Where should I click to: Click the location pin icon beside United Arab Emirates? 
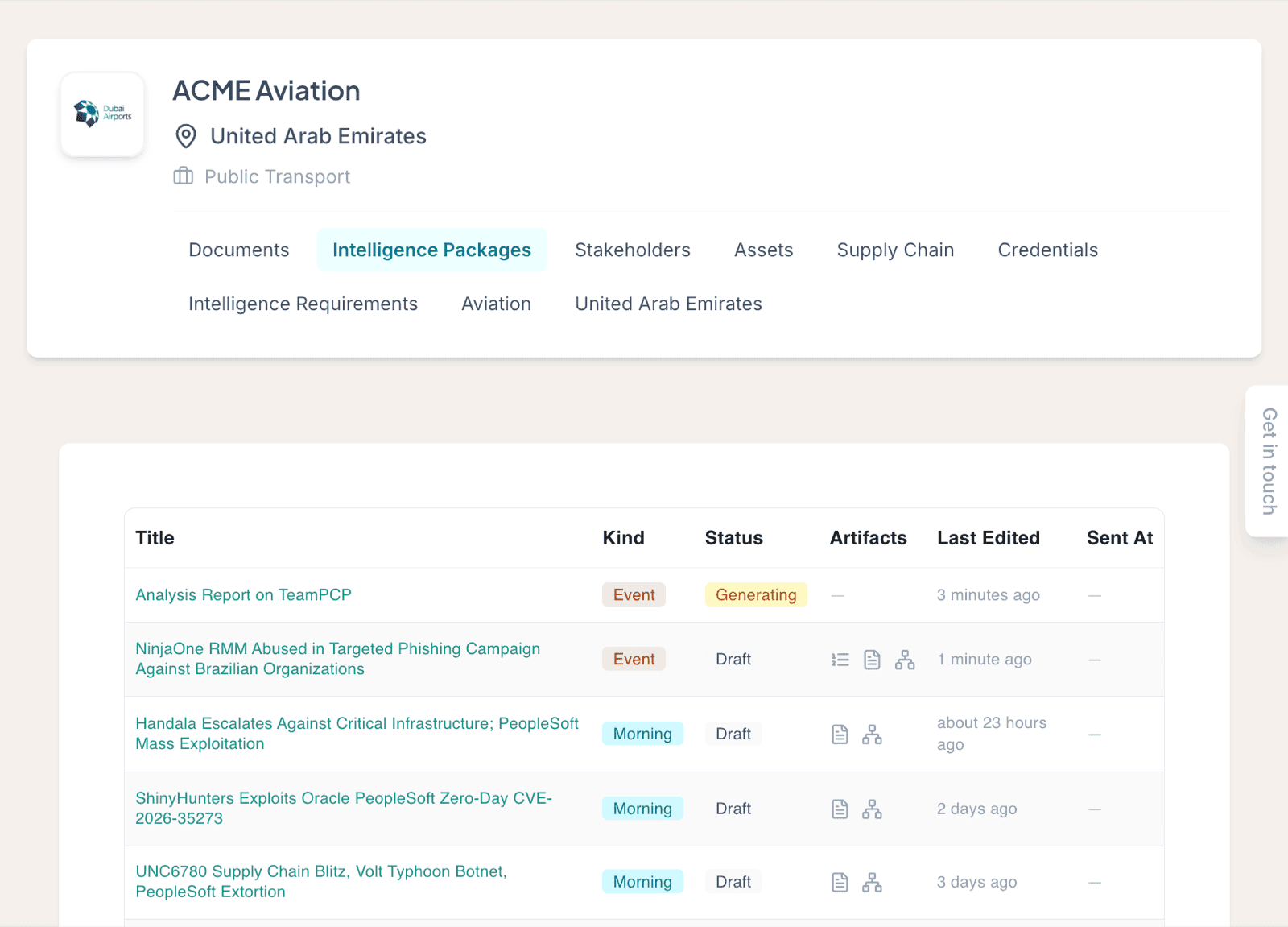[x=186, y=136]
